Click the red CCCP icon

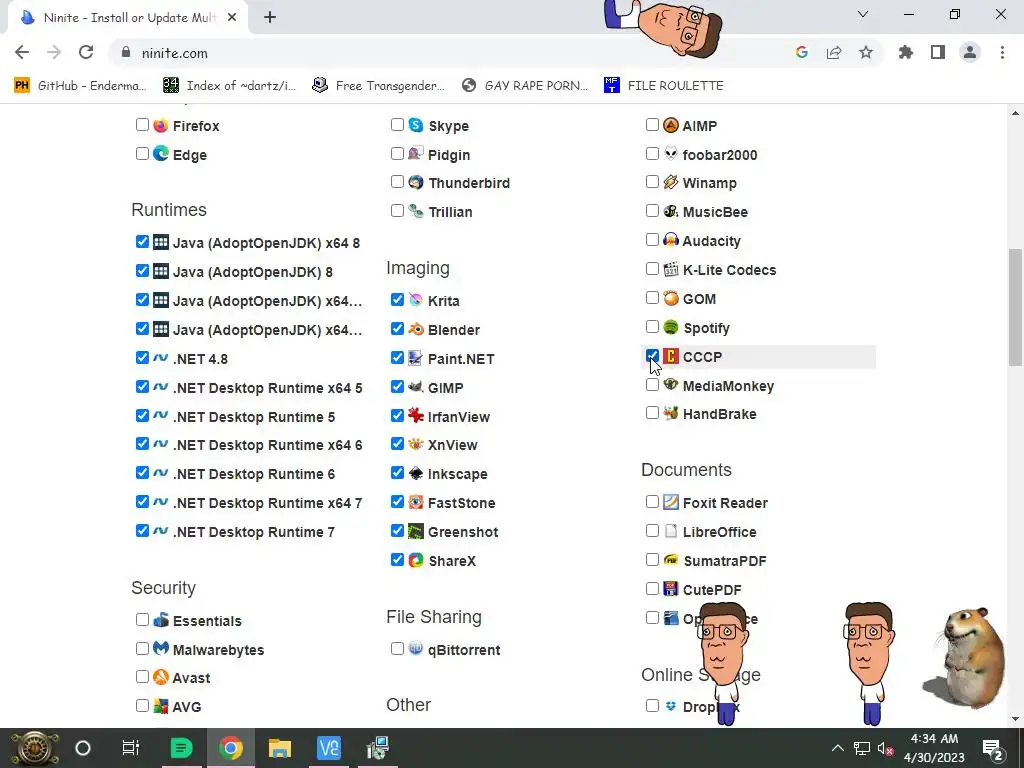[x=671, y=357]
